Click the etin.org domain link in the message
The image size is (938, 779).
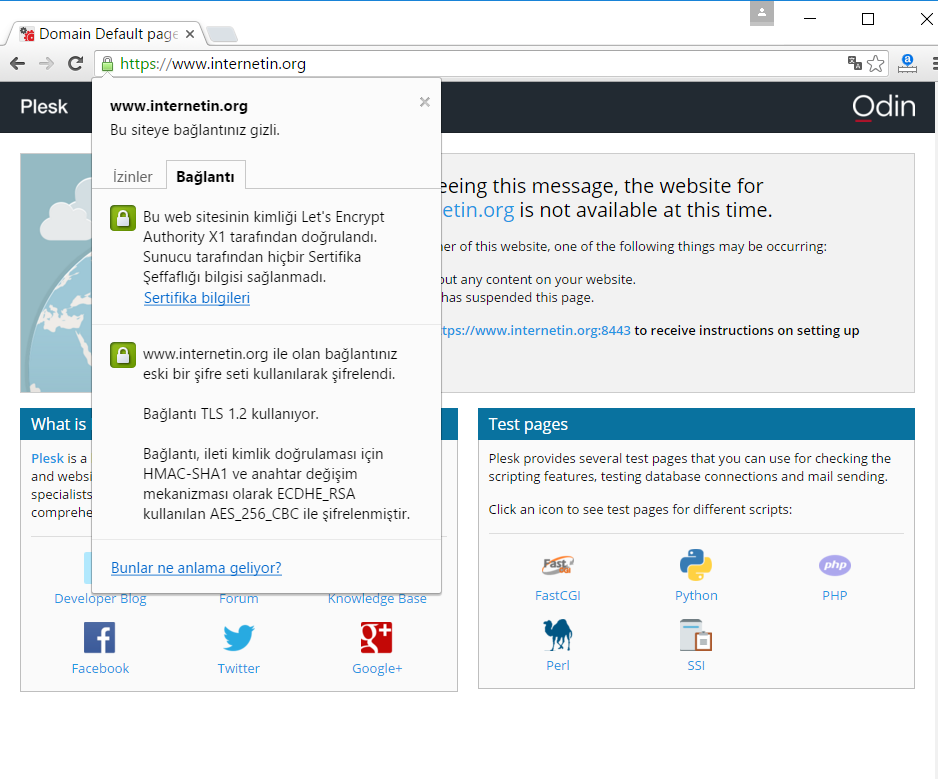coord(478,210)
